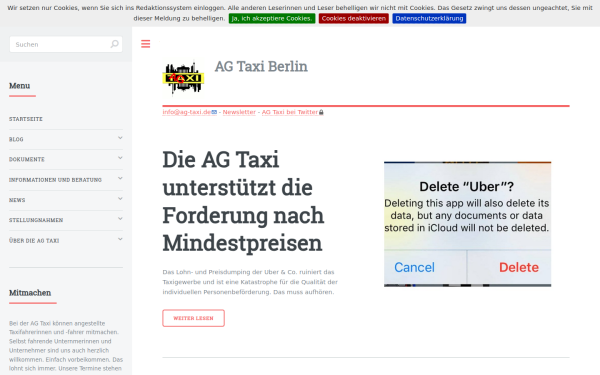Click the Mindestpreisen article headline

pyautogui.click(x=243, y=201)
